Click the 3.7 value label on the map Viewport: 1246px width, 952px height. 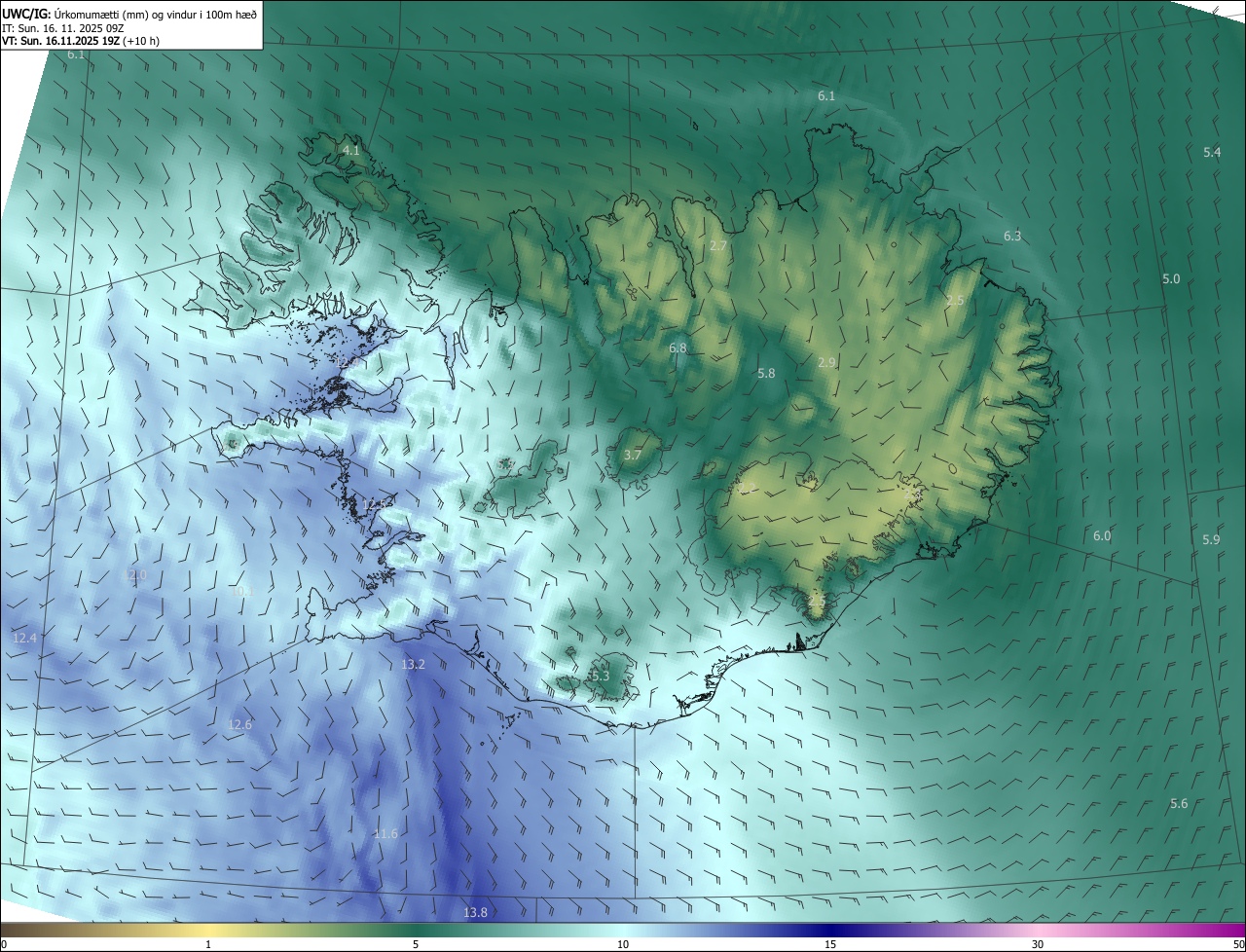[x=632, y=455]
